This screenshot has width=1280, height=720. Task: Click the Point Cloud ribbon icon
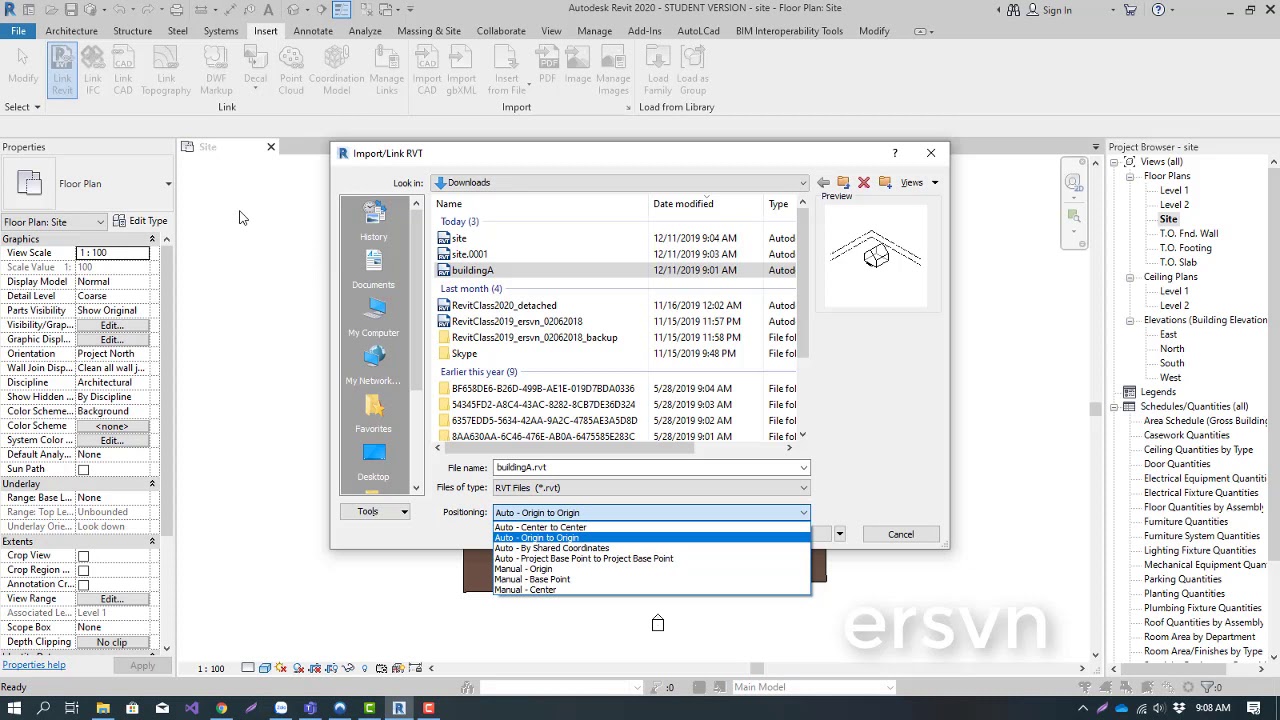point(291,70)
